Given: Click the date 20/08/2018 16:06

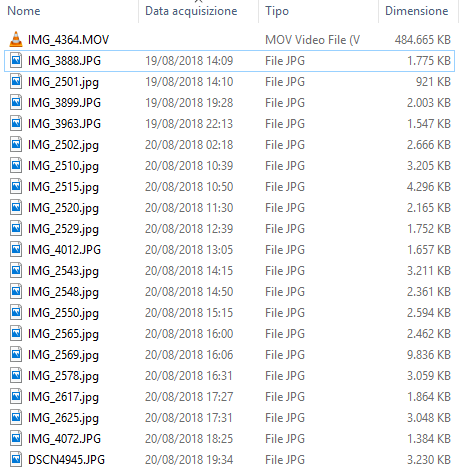Looking at the screenshot, I should click(189, 355).
